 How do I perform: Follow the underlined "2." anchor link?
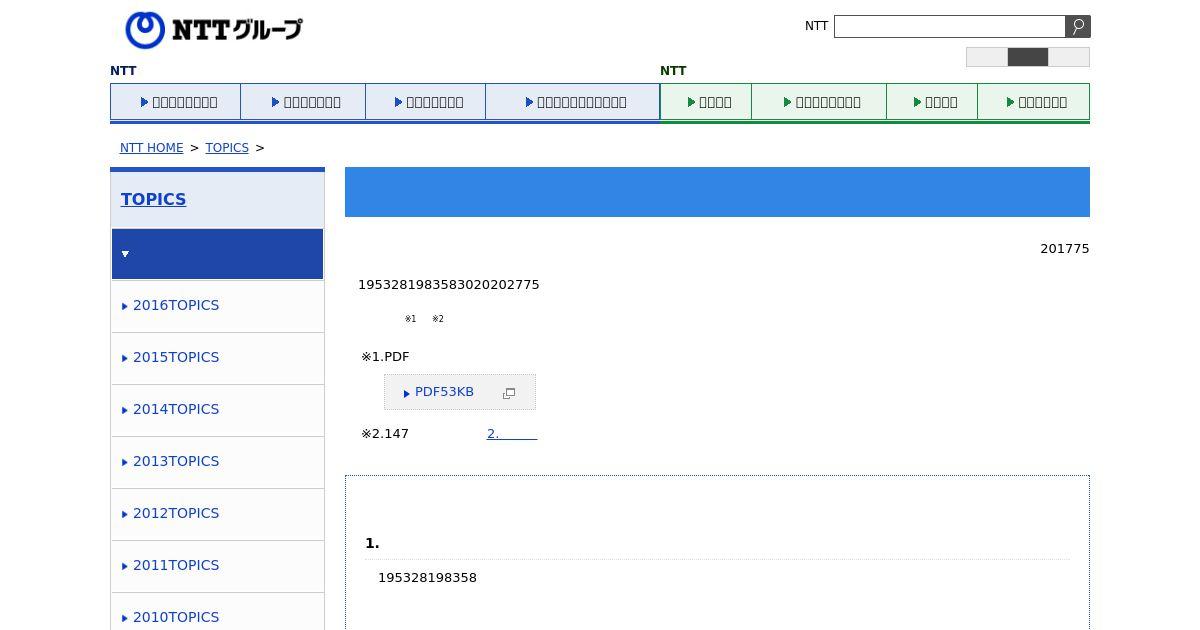pos(512,433)
